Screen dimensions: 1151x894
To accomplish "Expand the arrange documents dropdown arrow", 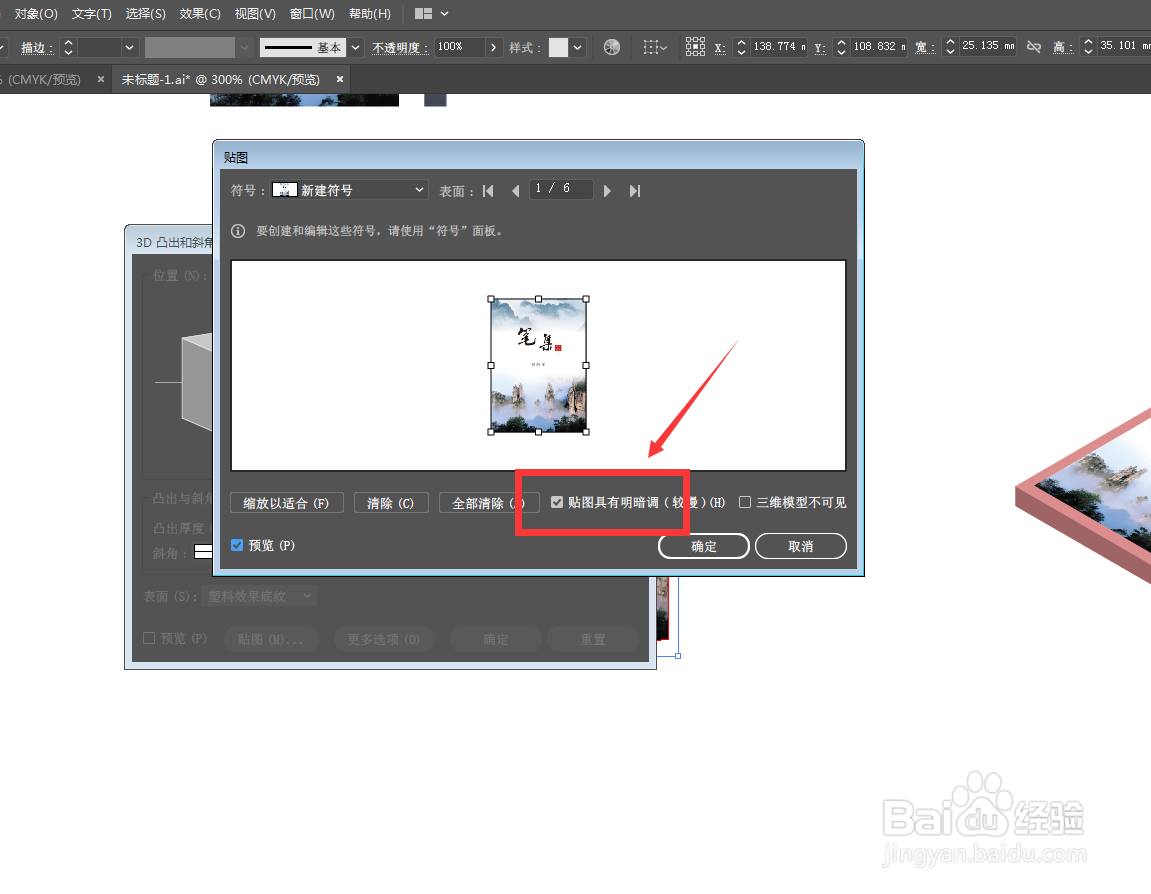I will pos(445,14).
